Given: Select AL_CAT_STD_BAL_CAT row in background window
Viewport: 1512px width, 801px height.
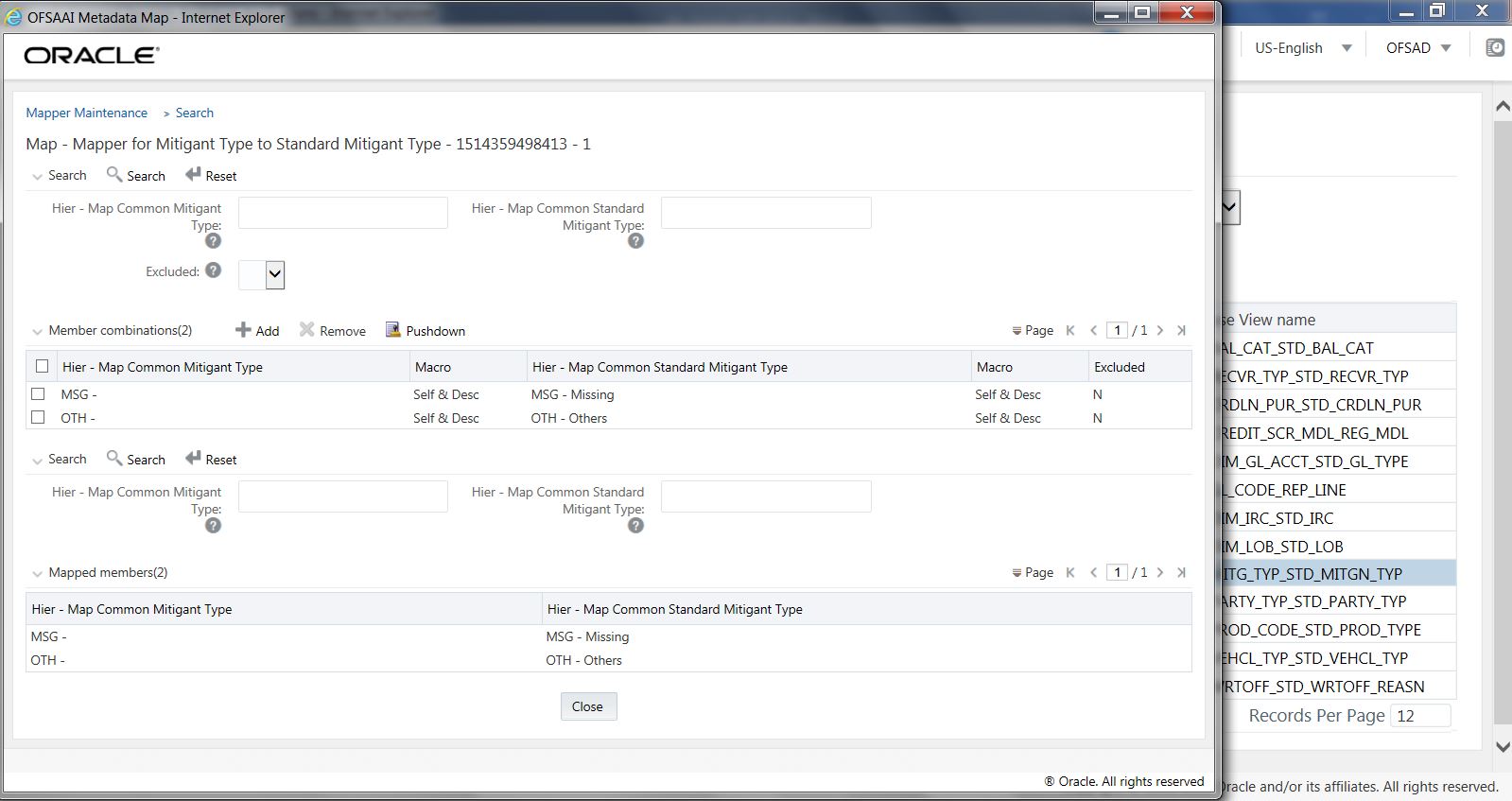Looking at the screenshot, I should click(x=1339, y=348).
